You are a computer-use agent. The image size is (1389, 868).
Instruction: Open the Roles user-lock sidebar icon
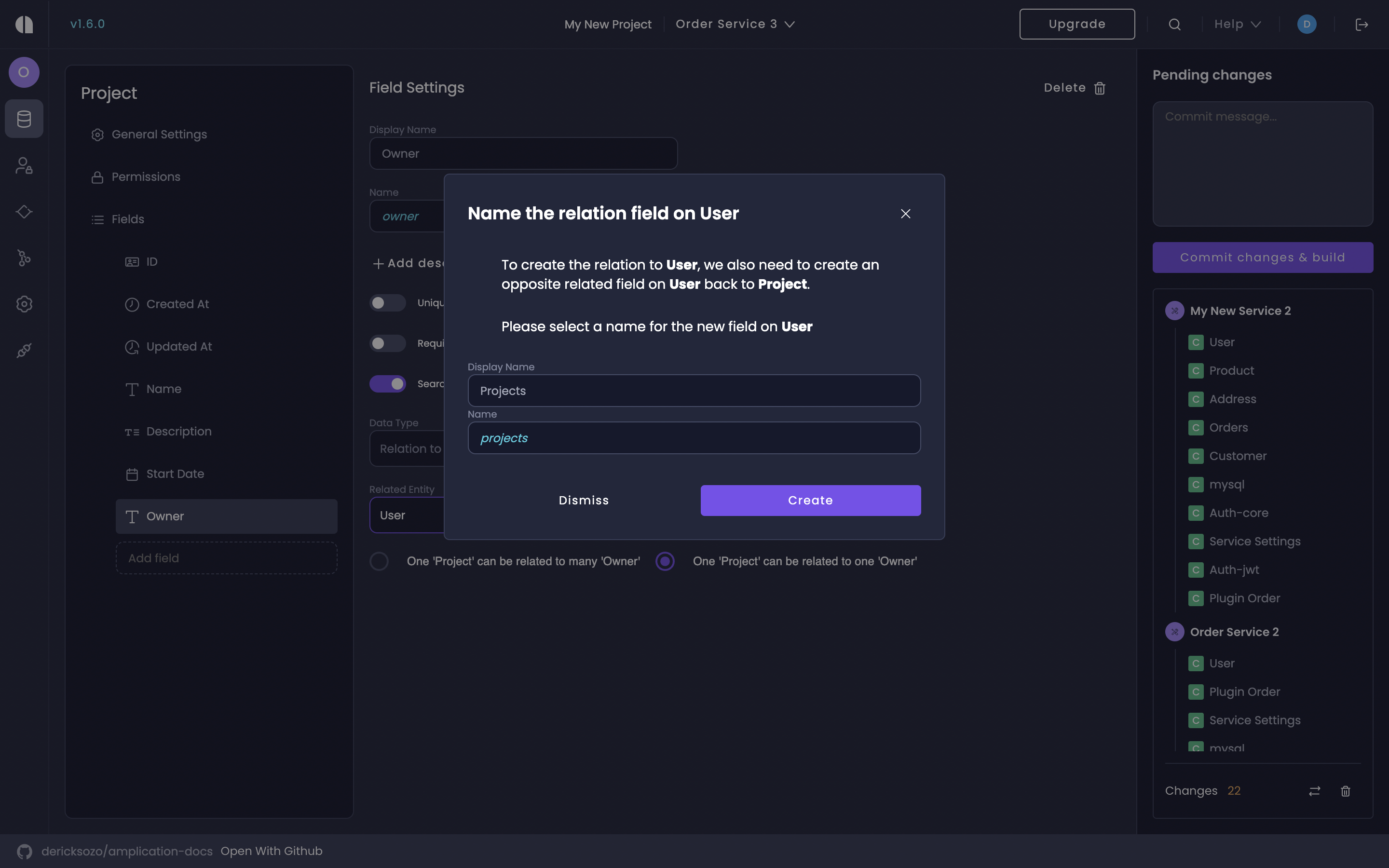coord(24,166)
